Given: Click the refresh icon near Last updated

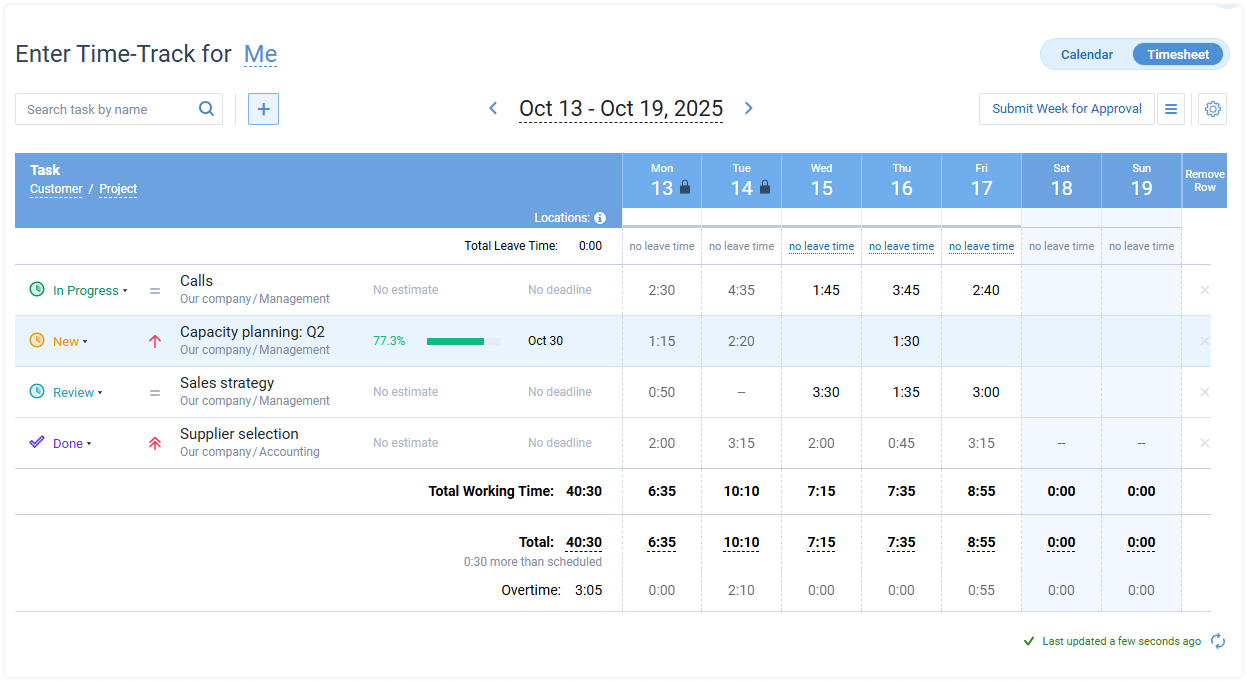Looking at the screenshot, I should [x=1218, y=641].
